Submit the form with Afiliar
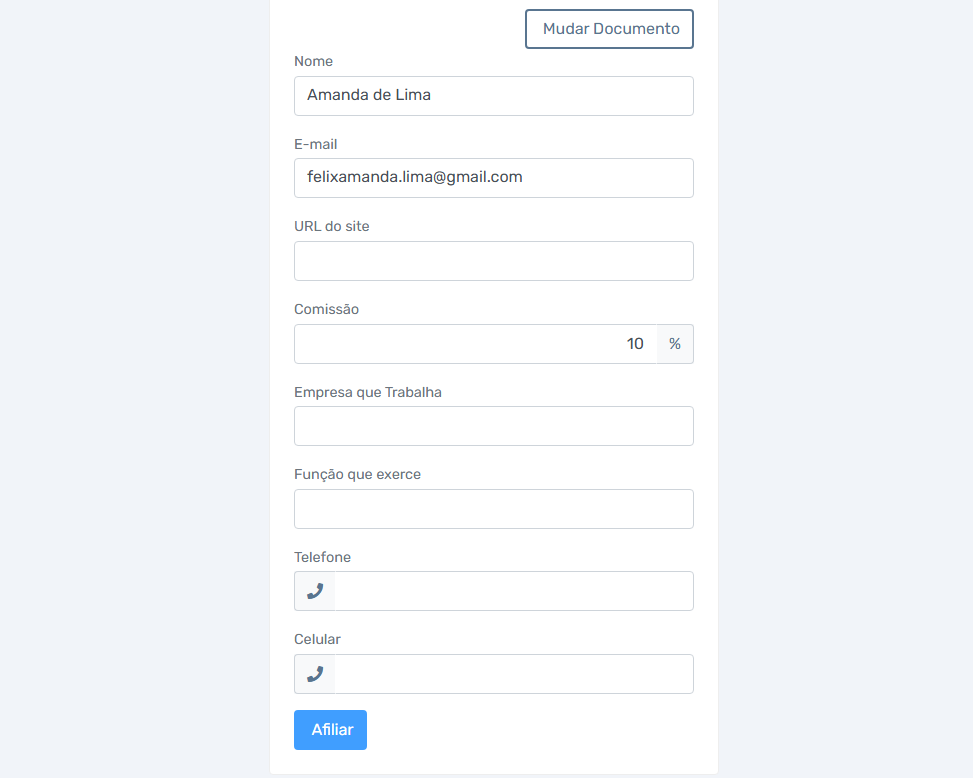Viewport: 973px width, 778px height. [330, 730]
